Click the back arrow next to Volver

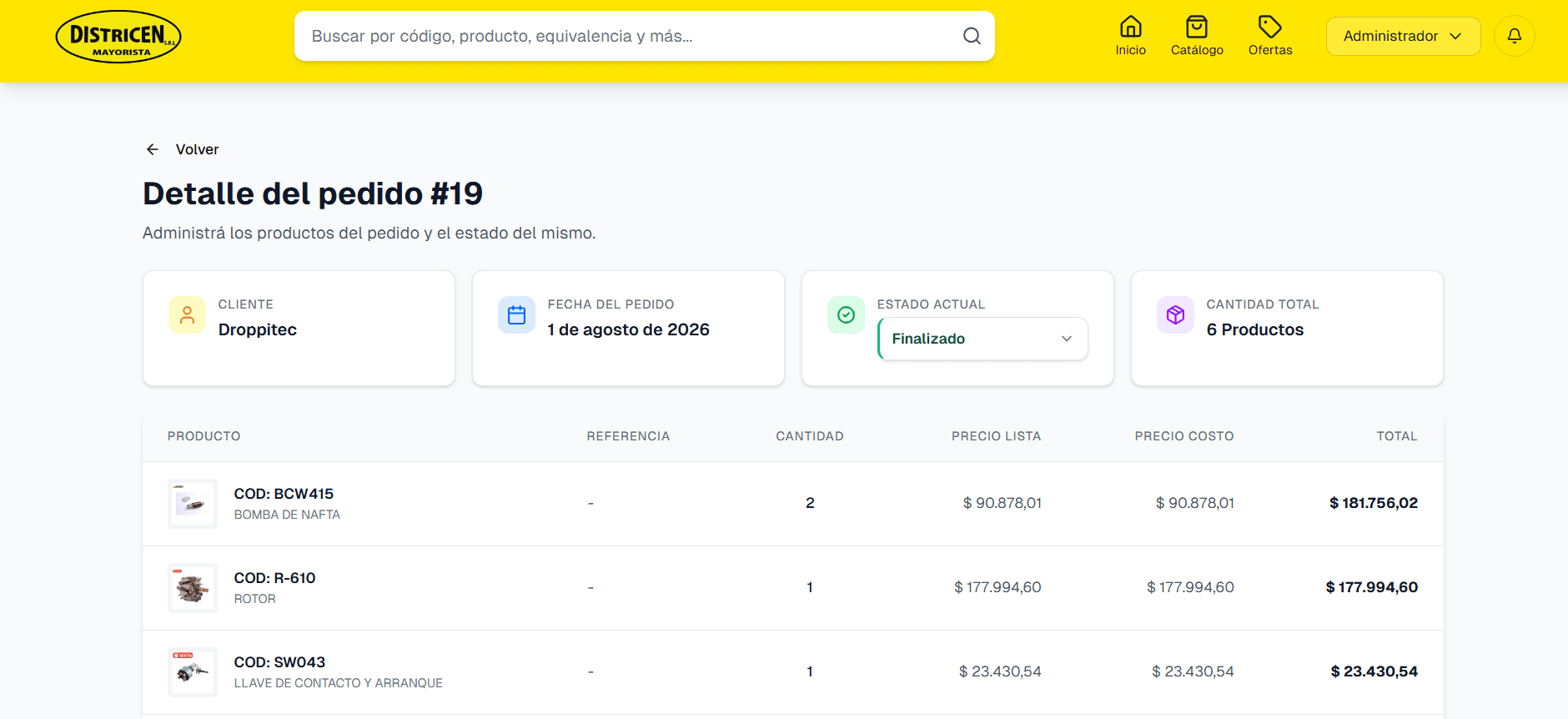click(x=153, y=149)
